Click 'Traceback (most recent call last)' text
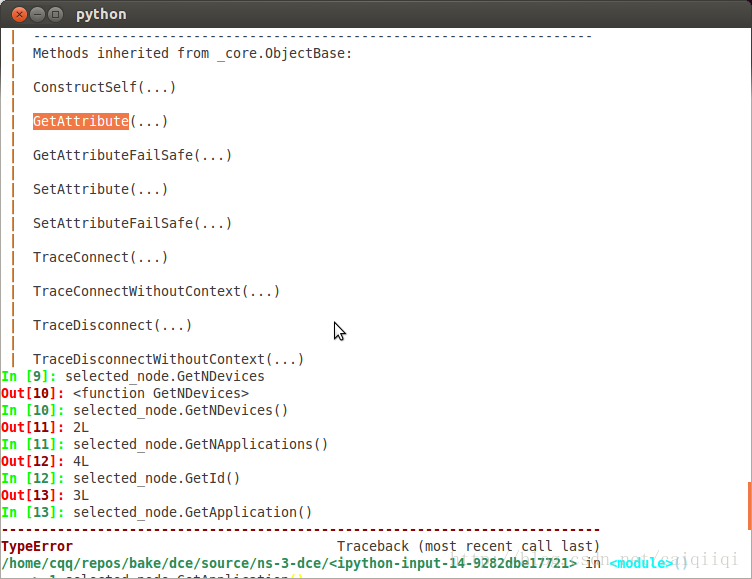The height and width of the screenshot is (579, 752). 469,546
